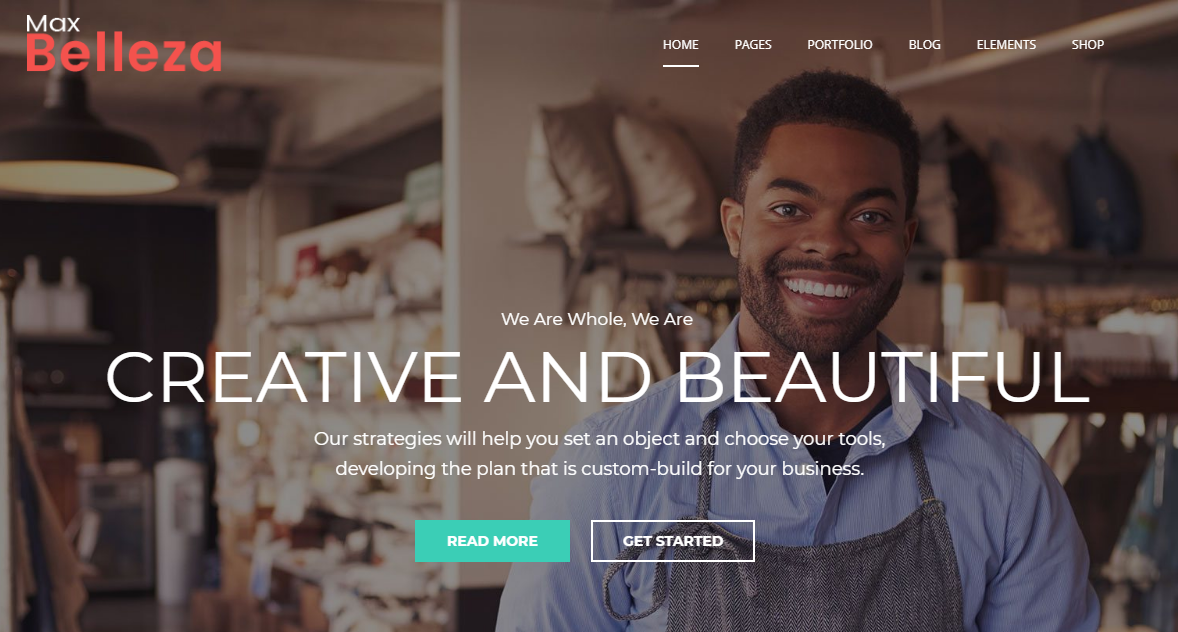Click the white 'Max' word in the logo
This screenshot has height=632, width=1178.
tap(53, 24)
